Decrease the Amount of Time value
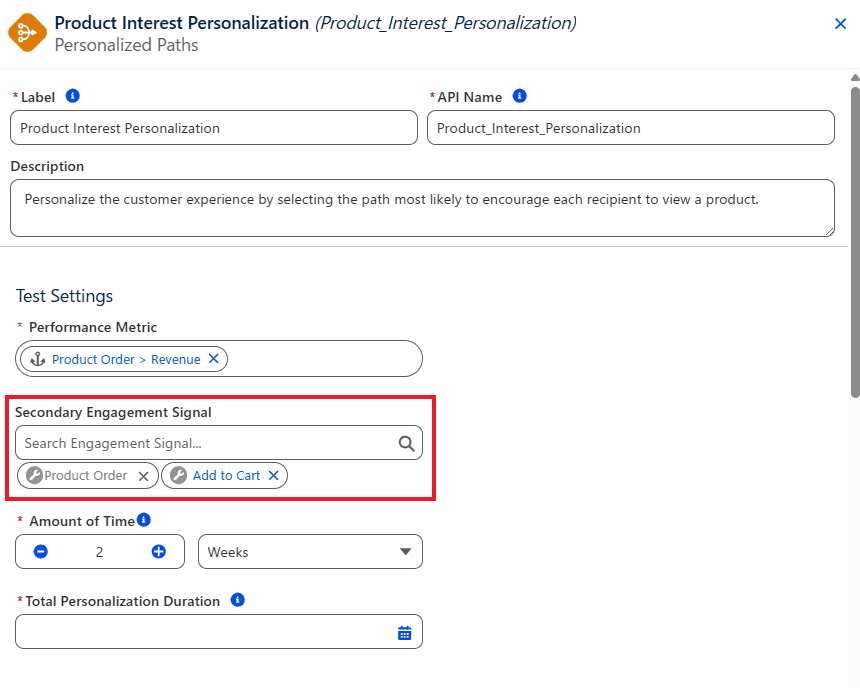Viewport: 860px width, 688px height. [41, 551]
